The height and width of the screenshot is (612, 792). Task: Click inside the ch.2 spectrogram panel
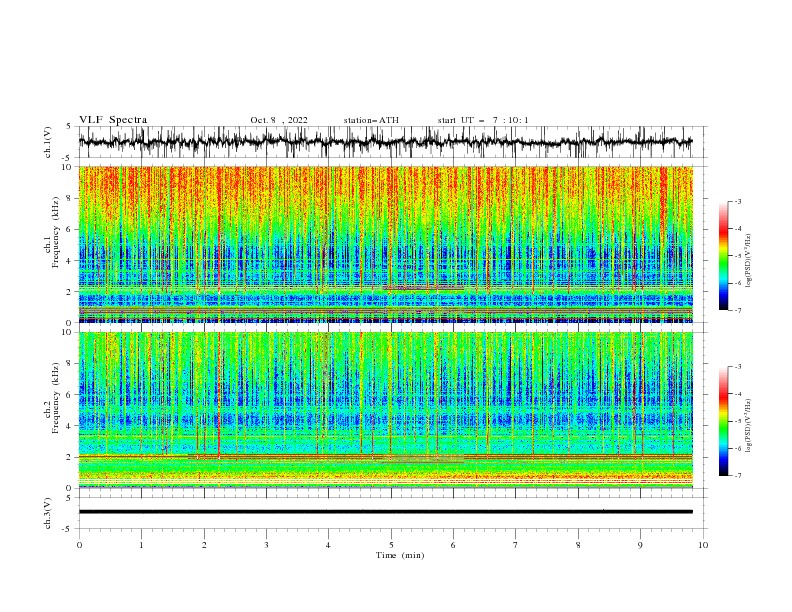(386, 410)
